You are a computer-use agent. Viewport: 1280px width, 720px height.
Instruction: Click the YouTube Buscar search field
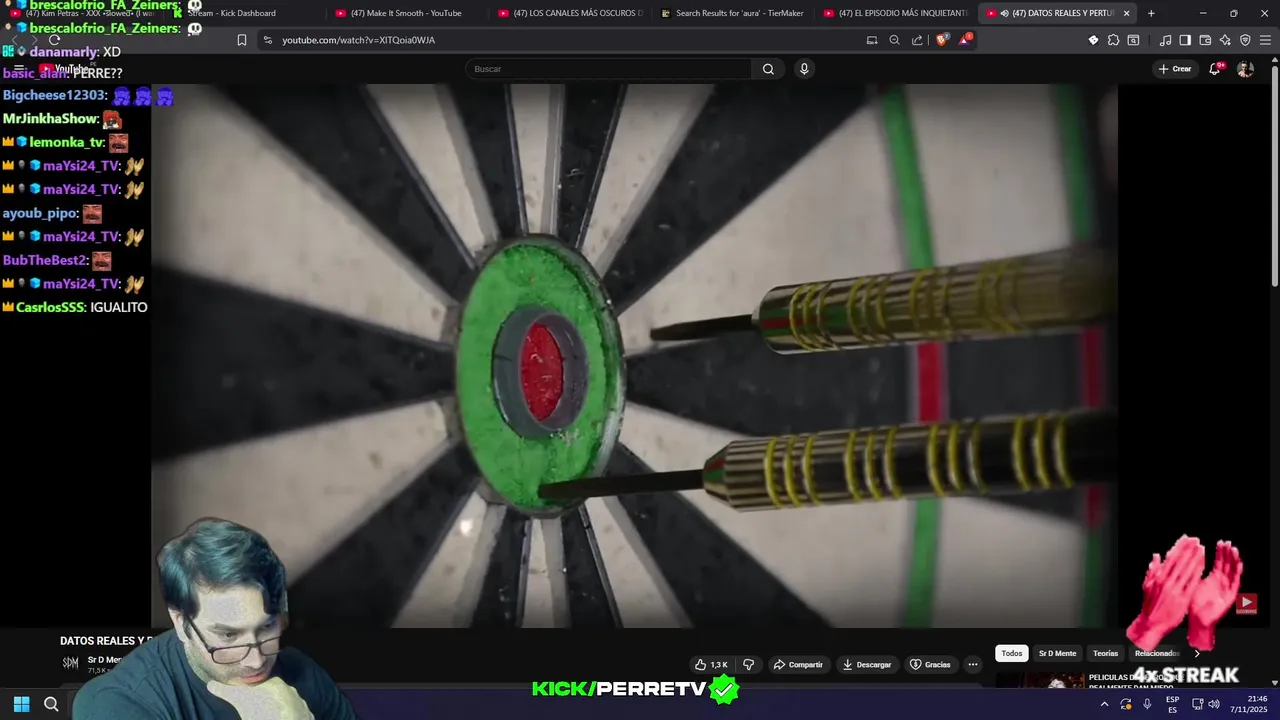click(608, 69)
